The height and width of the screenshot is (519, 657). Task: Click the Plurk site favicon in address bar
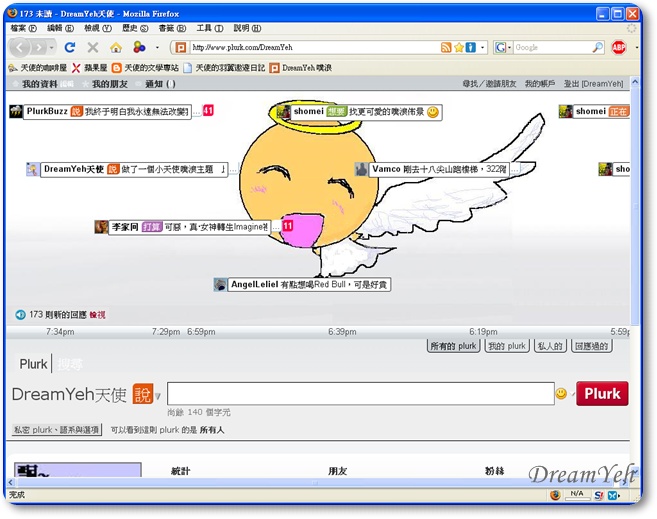(x=181, y=47)
